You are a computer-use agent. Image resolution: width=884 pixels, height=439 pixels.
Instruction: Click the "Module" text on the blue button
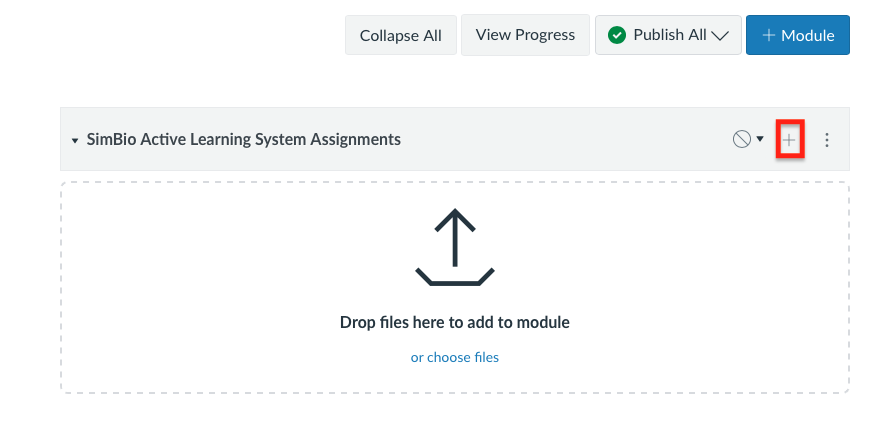[808, 35]
